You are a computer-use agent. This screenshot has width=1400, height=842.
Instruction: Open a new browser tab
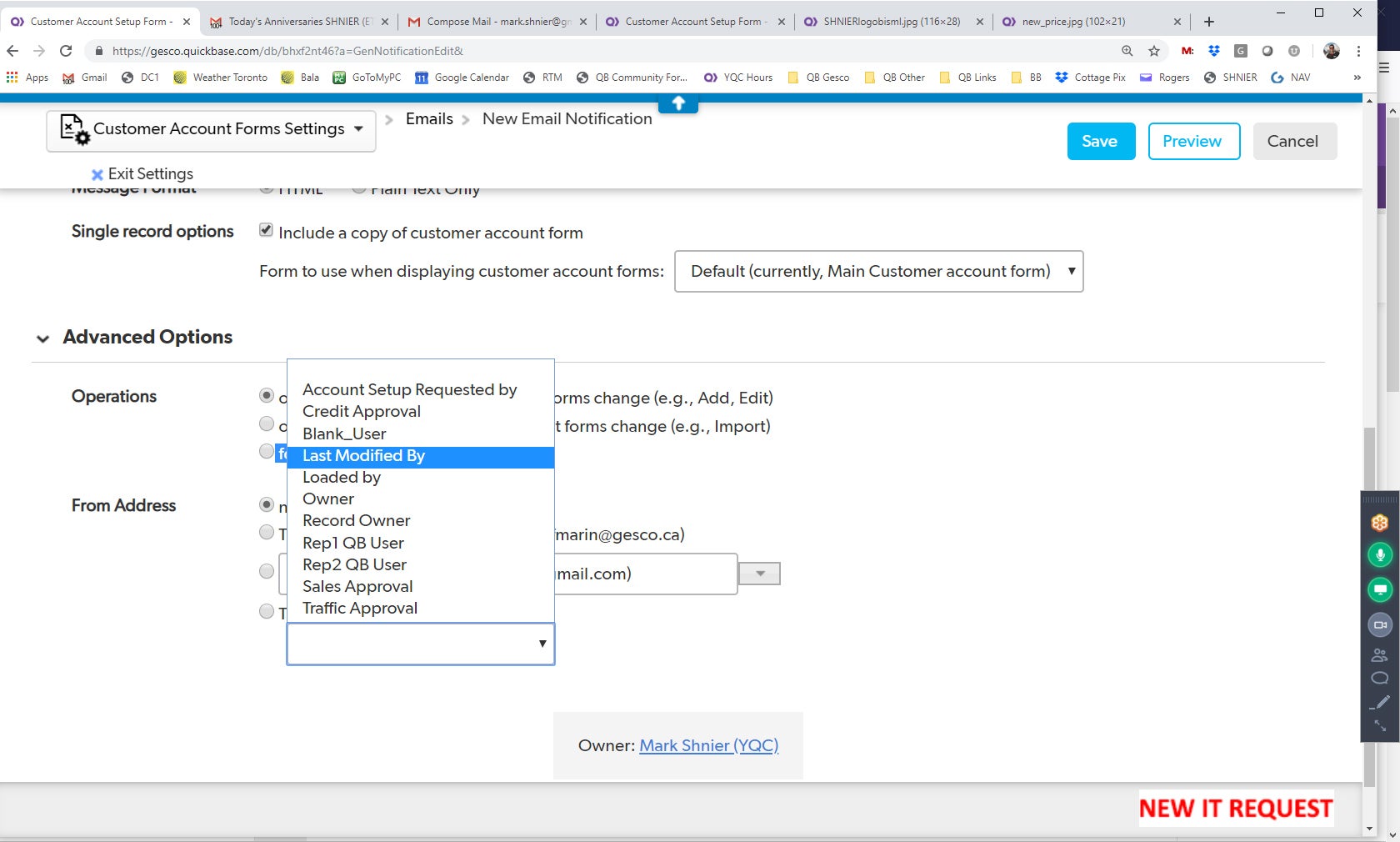[1209, 22]
